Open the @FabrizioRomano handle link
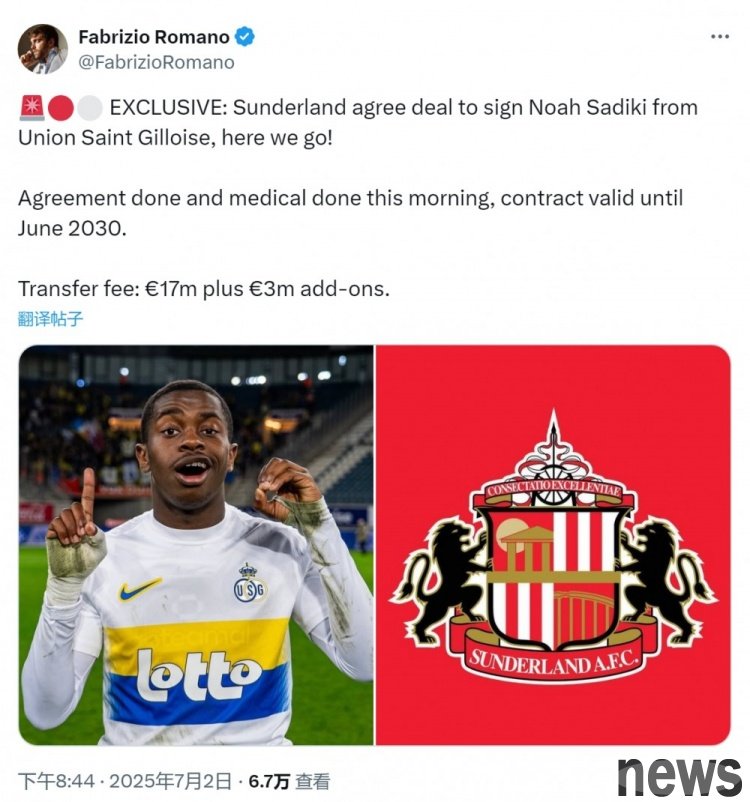This screenshot has height=802, width=750. point(156,62)
